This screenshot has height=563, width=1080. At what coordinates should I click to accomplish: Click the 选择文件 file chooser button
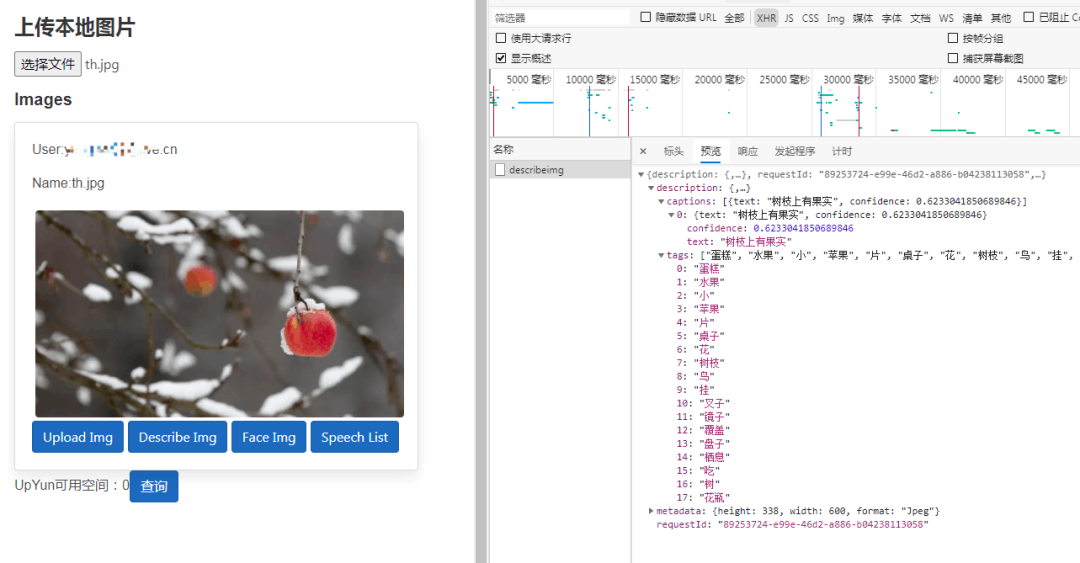(48, 64)
